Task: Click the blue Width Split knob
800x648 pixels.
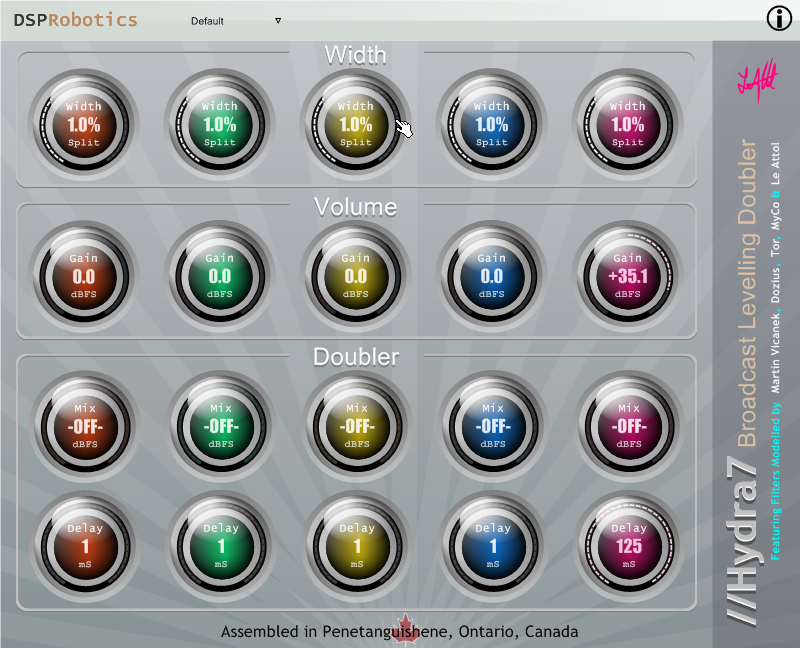Action: pyautogui.click(x=492, y=124)
